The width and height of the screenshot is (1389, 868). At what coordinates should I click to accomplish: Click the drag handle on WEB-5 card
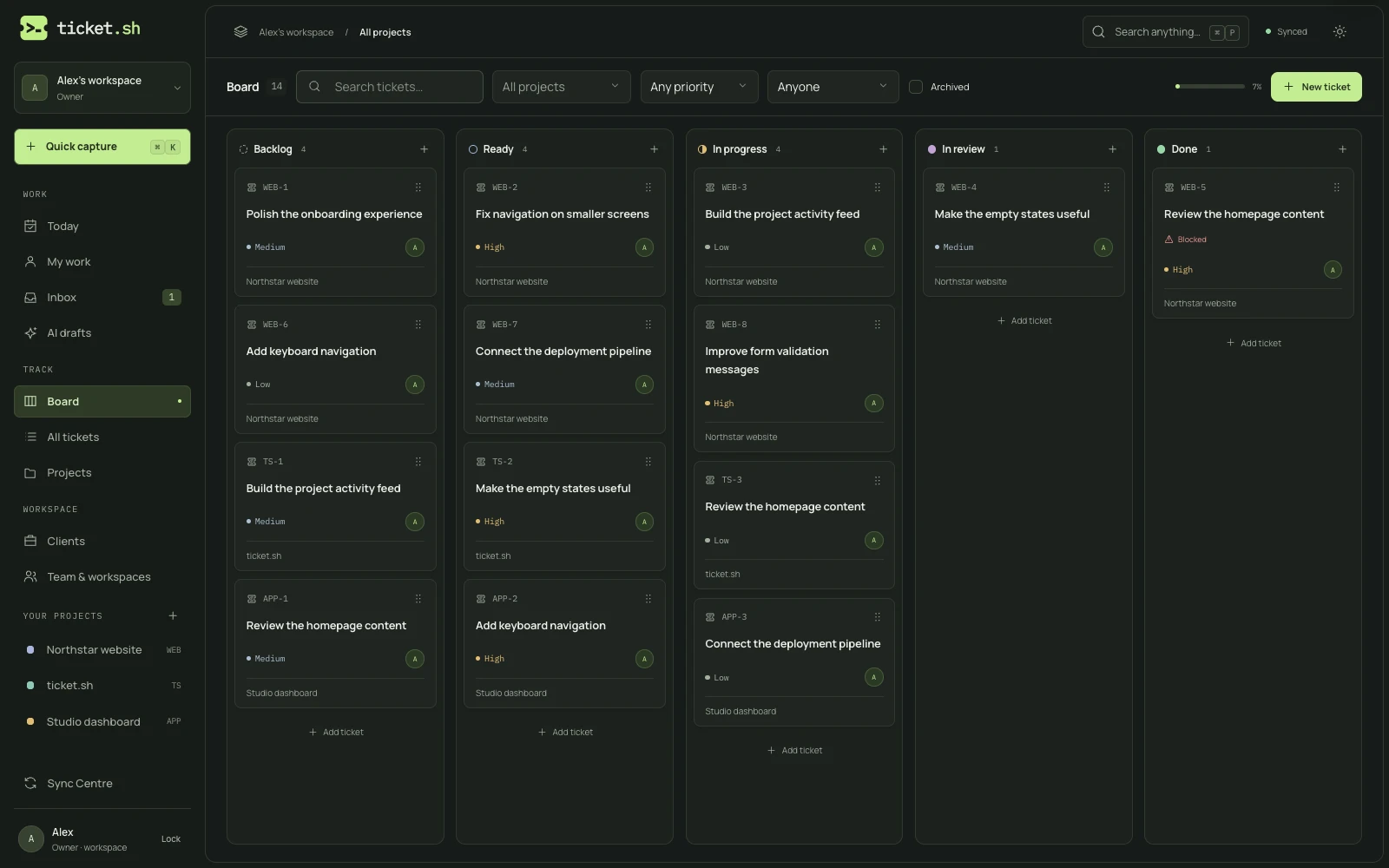(x=1337, y=187)
